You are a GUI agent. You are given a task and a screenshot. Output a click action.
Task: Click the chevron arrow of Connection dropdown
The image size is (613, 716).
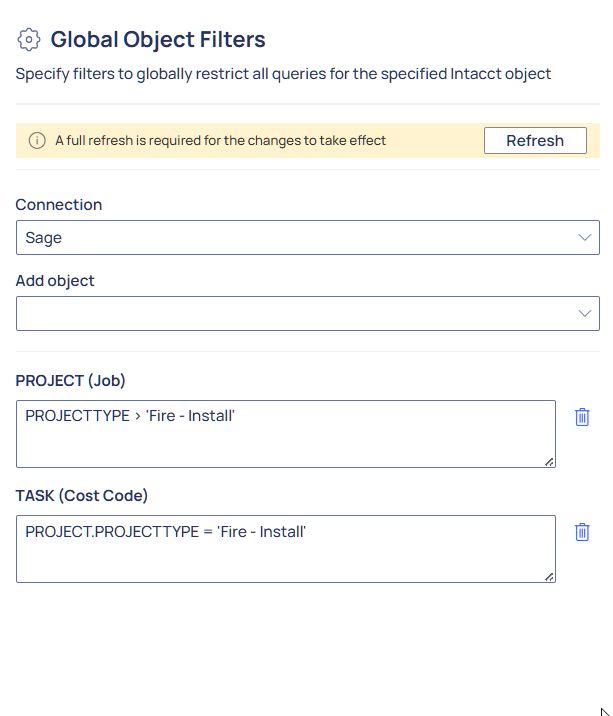tap(584, 237)
